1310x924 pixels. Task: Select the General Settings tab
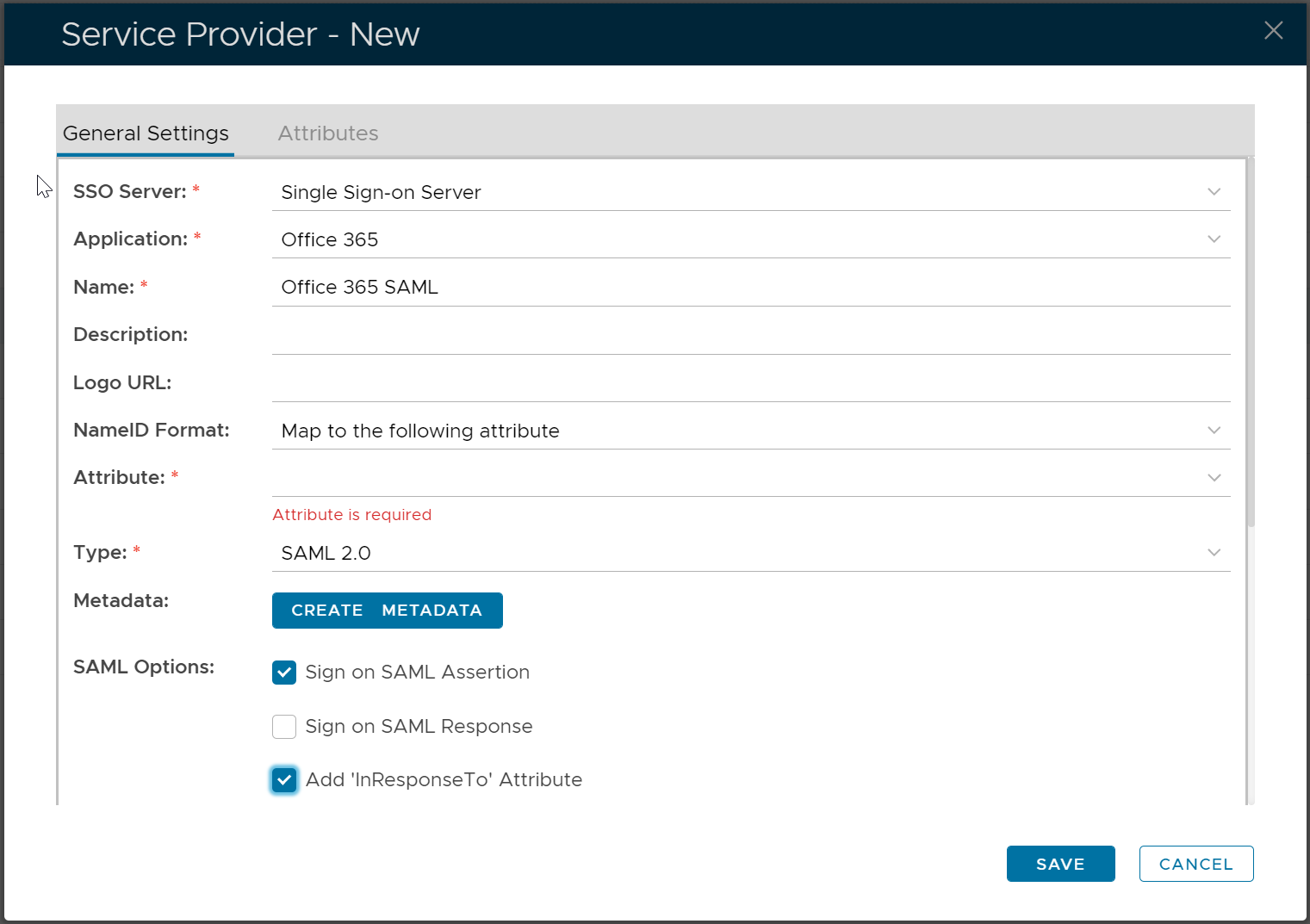[146, 133]
